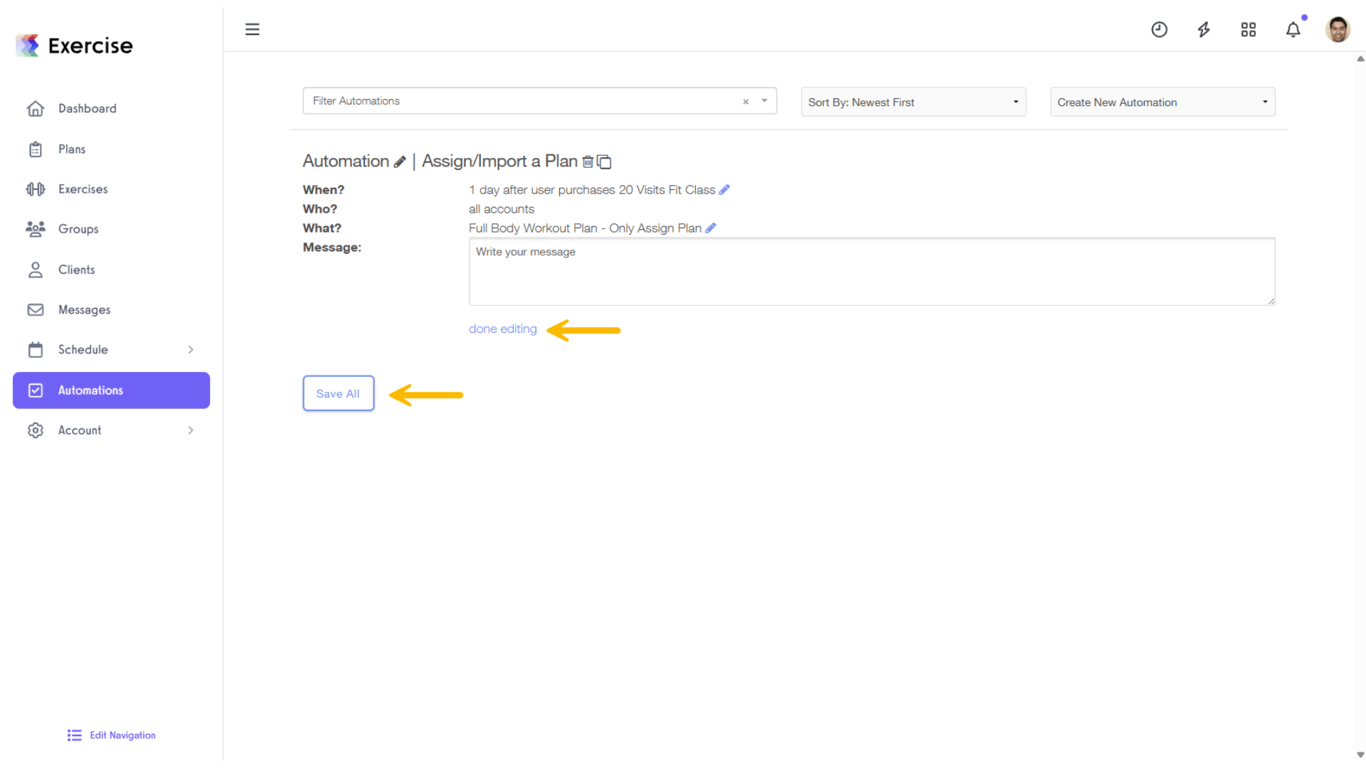The image size is (1366, 768).
Task: Open the Create New Automation dropdown
Action: 1161,101
